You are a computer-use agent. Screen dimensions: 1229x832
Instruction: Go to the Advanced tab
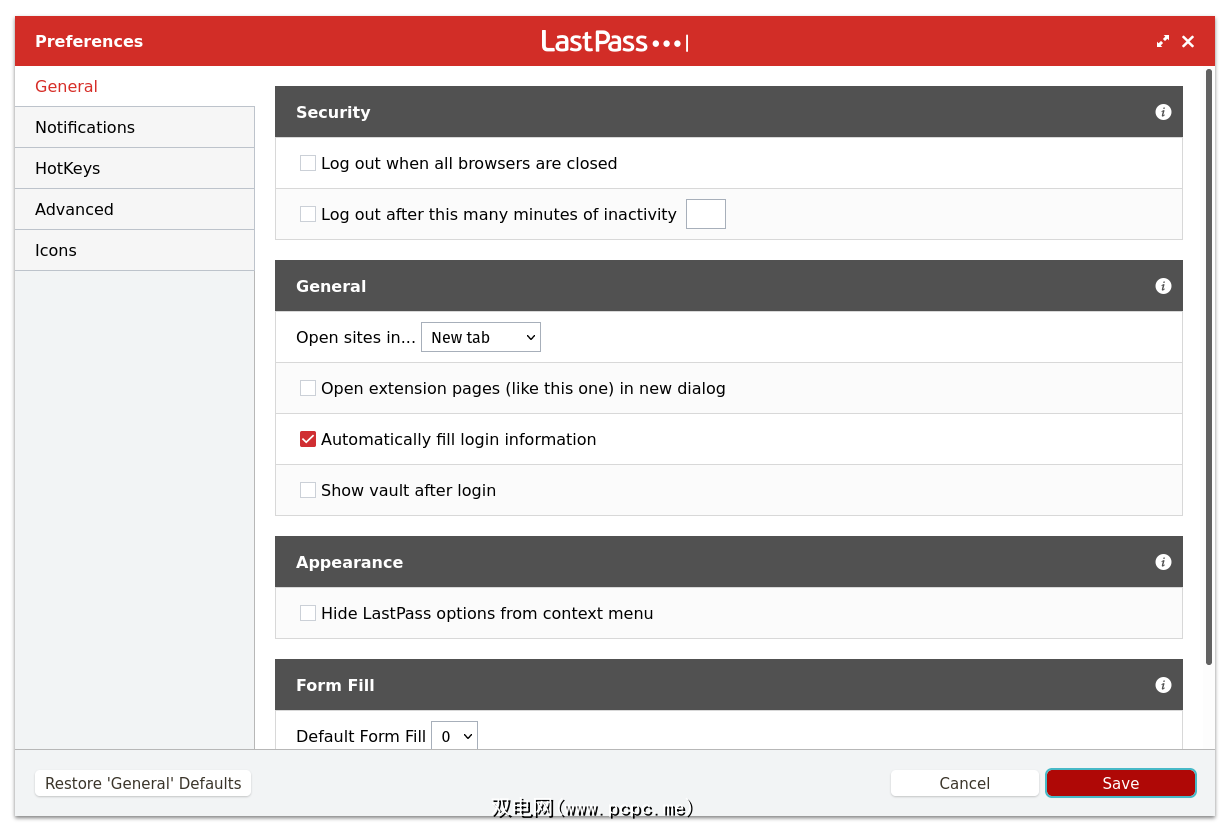point(135,209)
